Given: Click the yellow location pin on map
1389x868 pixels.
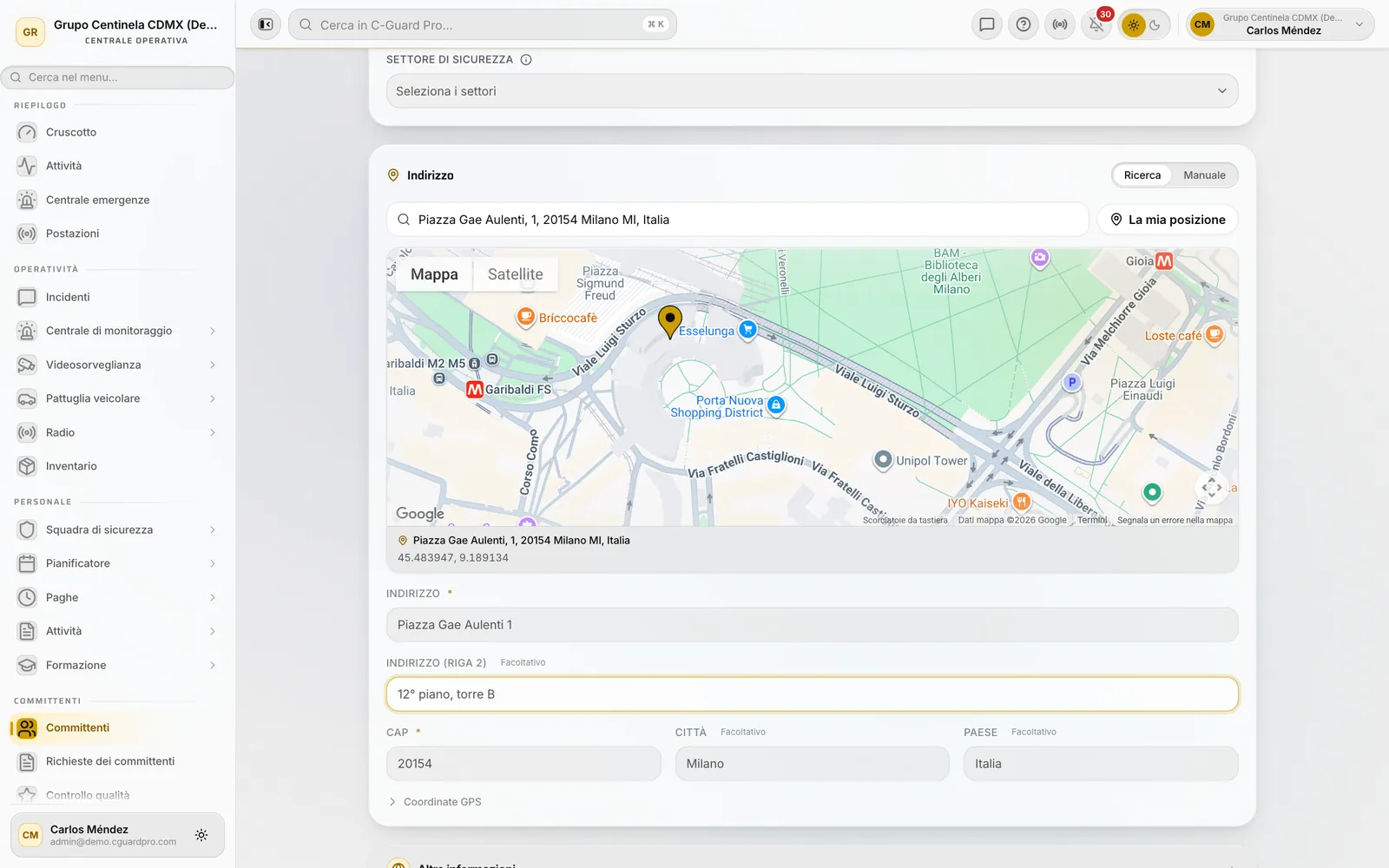Looking at the screenshot, I should click(669, 321).
